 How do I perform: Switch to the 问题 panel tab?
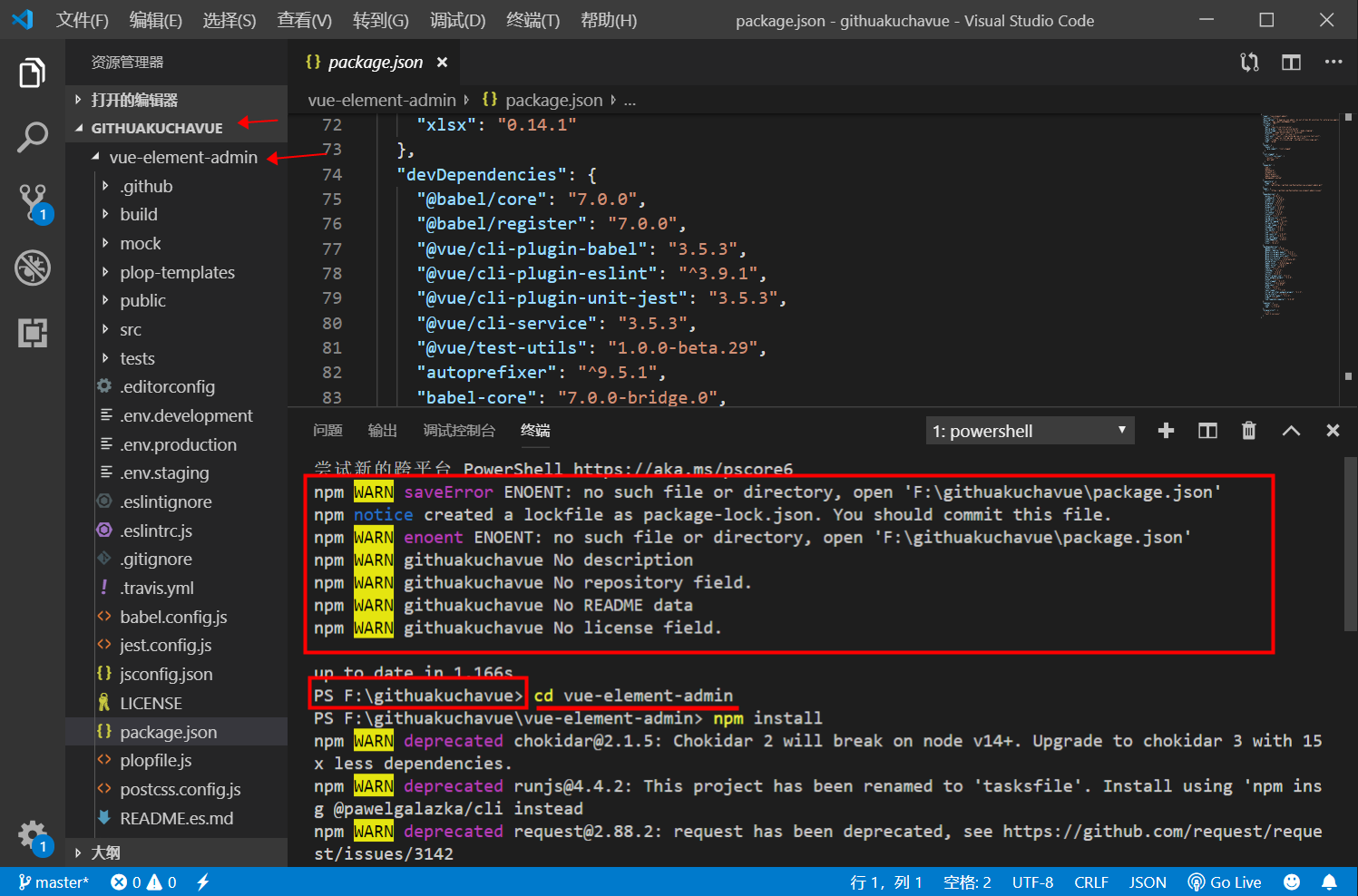327,431
